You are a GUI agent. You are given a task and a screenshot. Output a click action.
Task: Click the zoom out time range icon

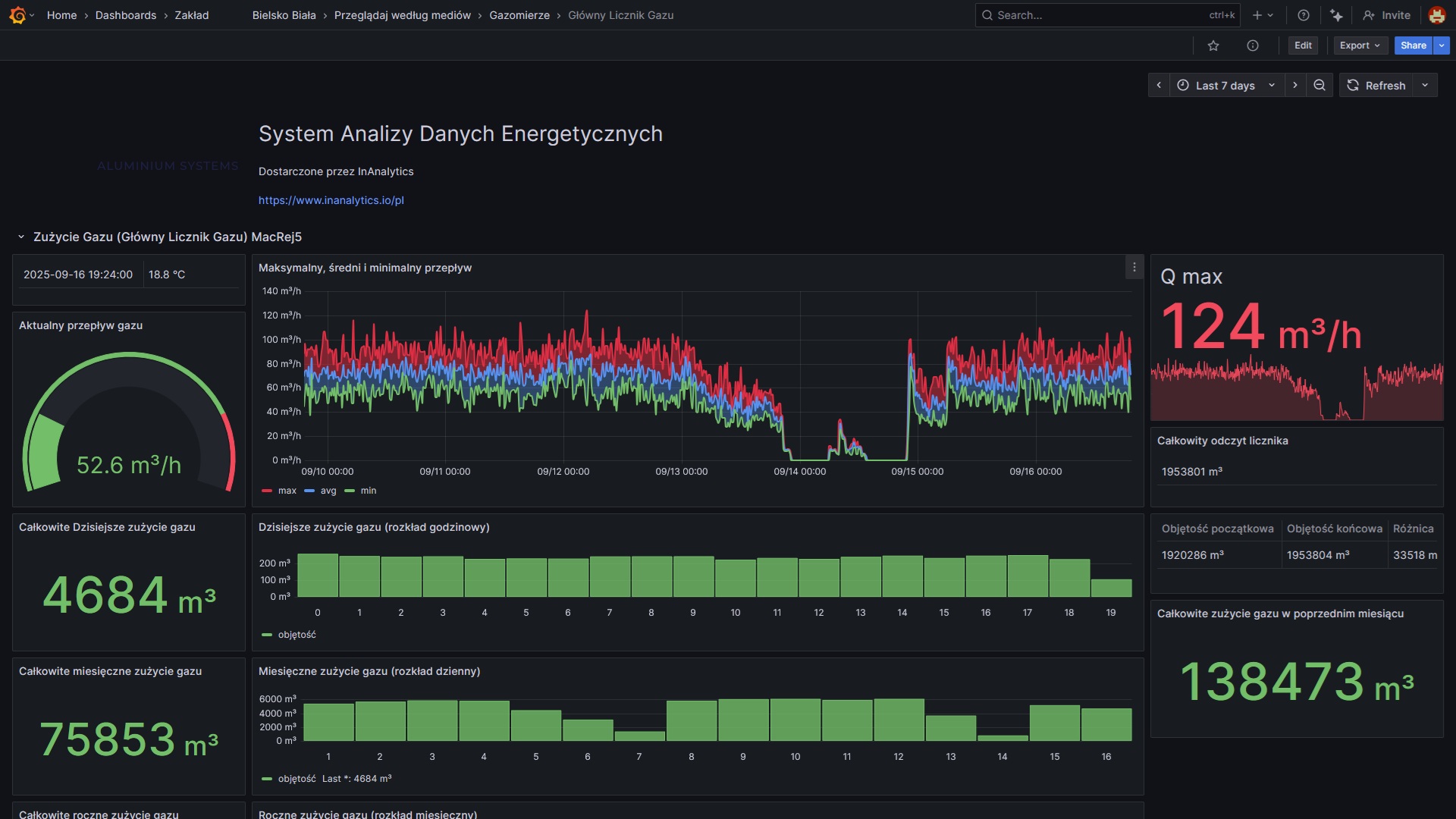pos(1319,86)
